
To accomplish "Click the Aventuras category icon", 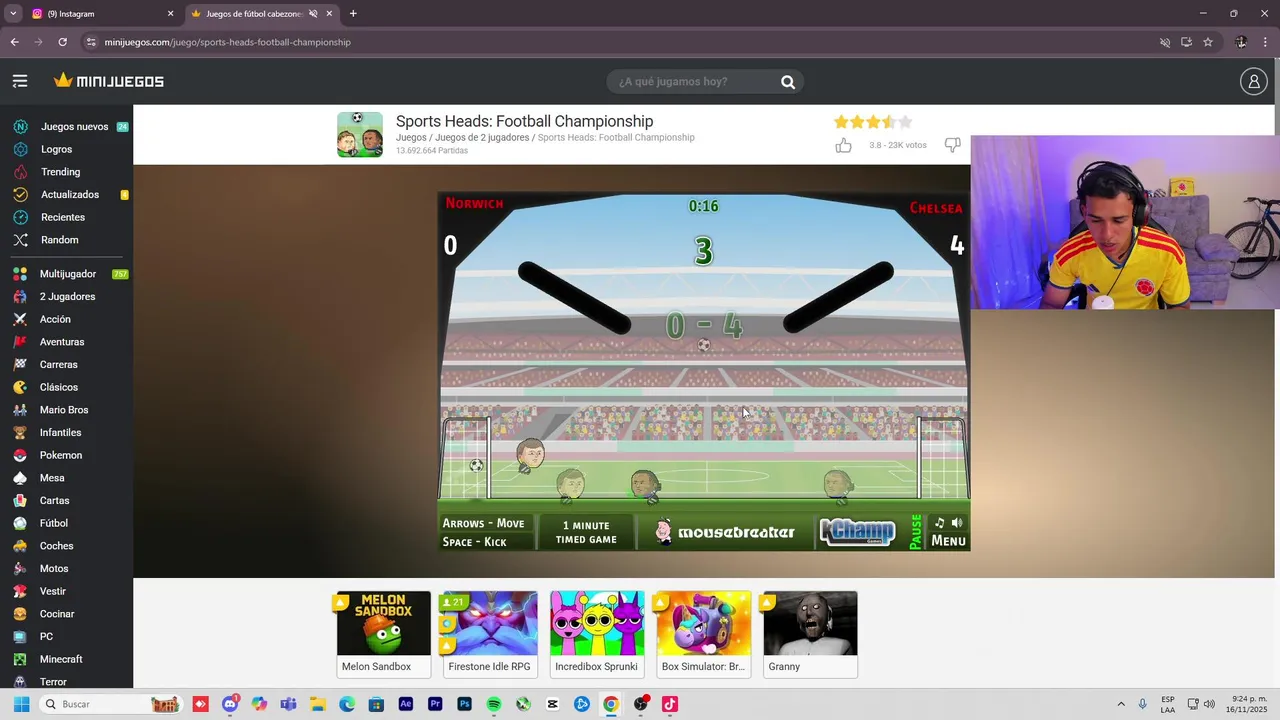I will click(x=20, y=342).
